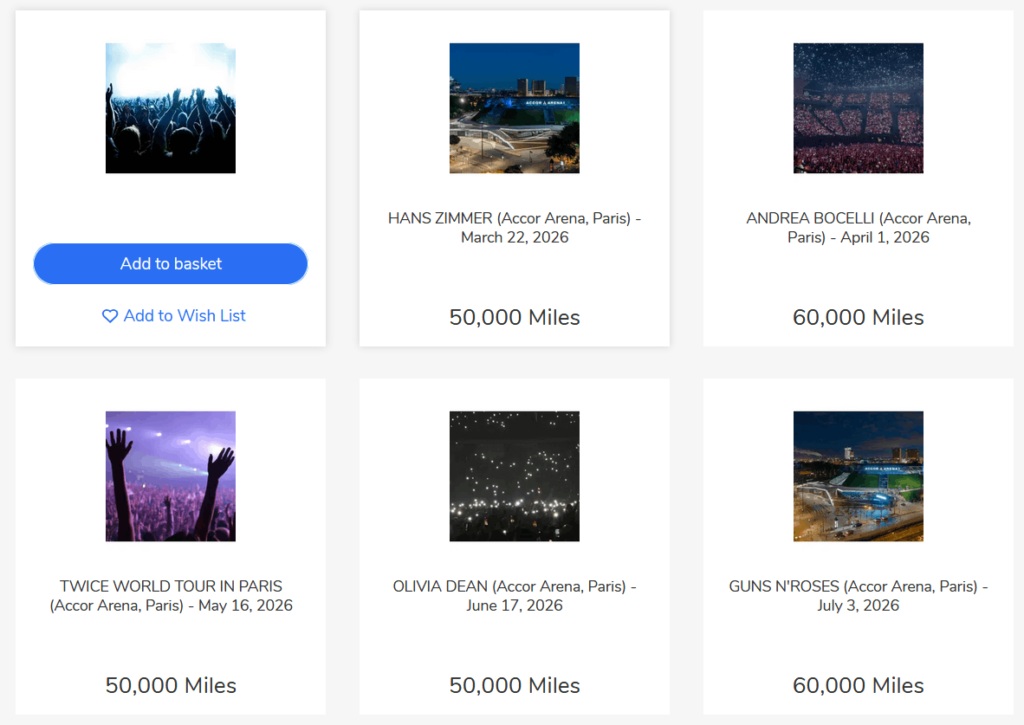Select the 50,000 Miles price under TWICE
This screenshot has width=1024, height=725.
(170, 686)
